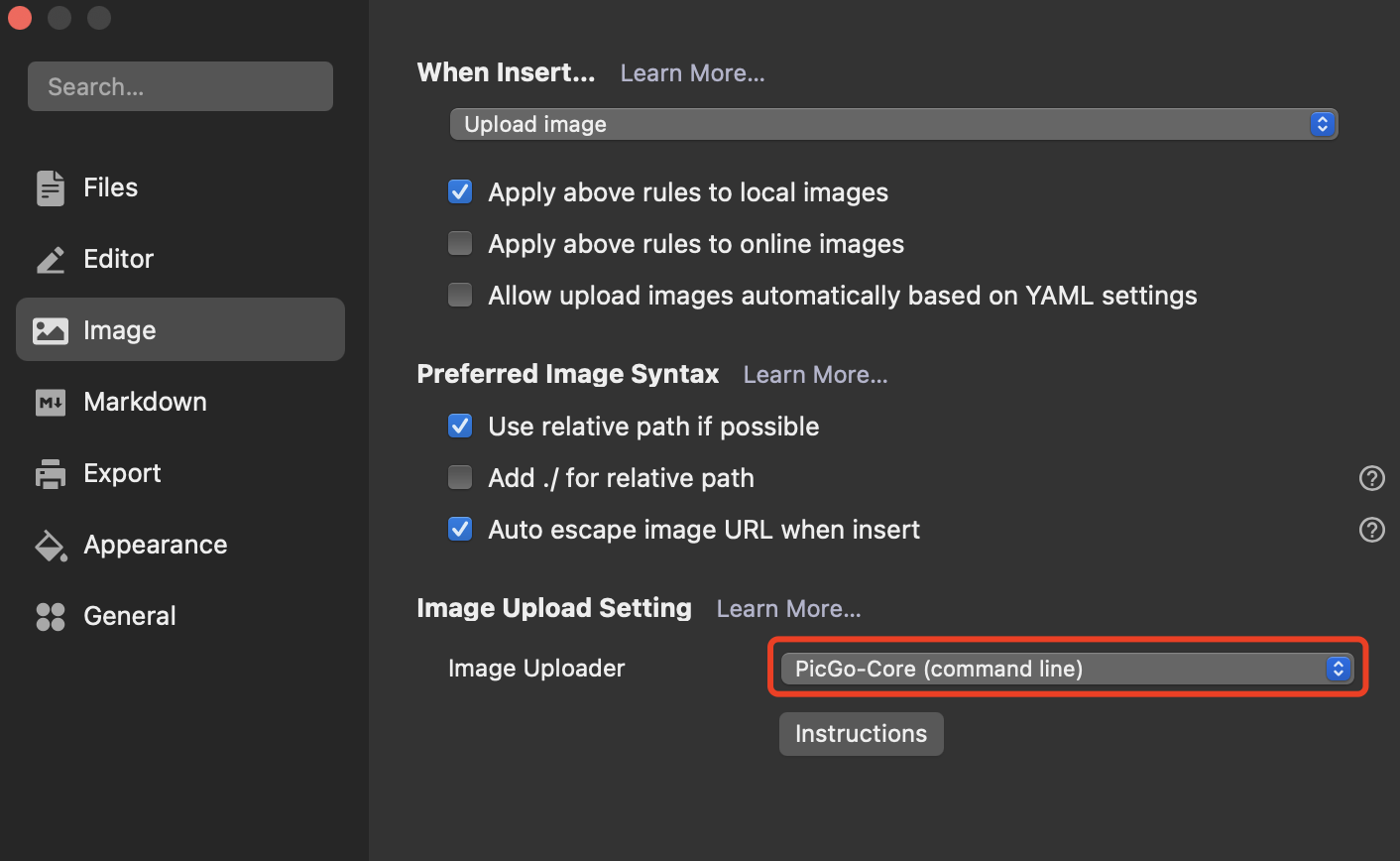The image size is (1400, 861).
Task: Click the Preferred Image Syntax heading
Action: click(568, 374)
